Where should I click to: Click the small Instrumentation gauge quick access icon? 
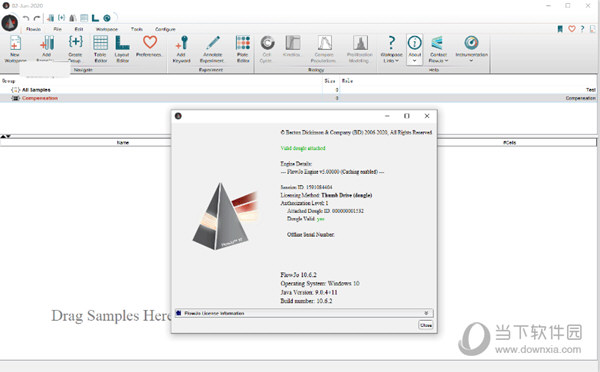[x=107, y=18]
